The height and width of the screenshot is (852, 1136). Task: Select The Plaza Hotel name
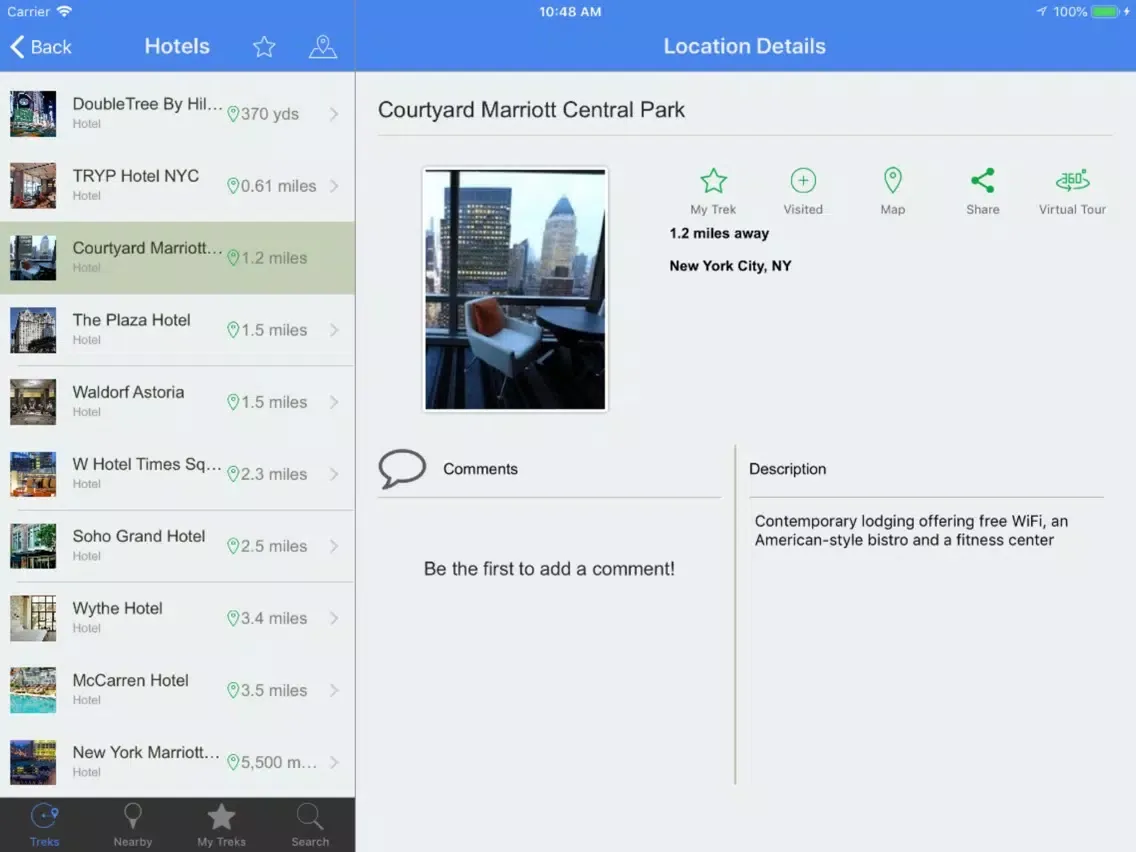click(x=131, y=320)
